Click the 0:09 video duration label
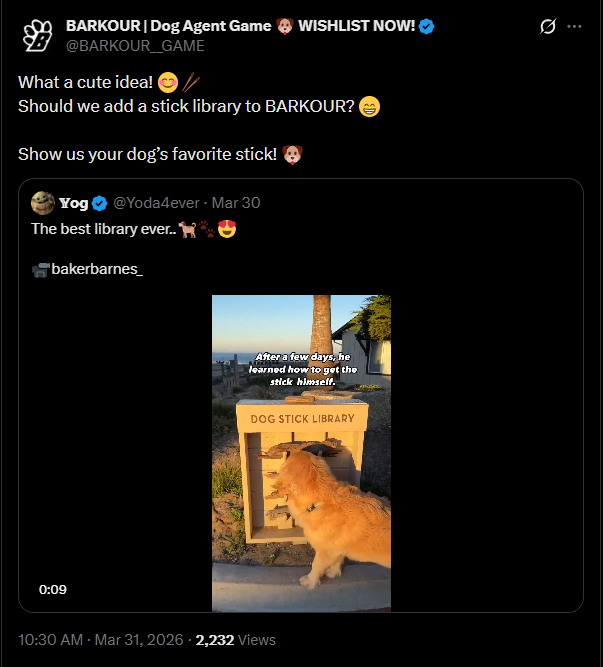The width and height of the screenshot is (603, 667). [53, 589]
